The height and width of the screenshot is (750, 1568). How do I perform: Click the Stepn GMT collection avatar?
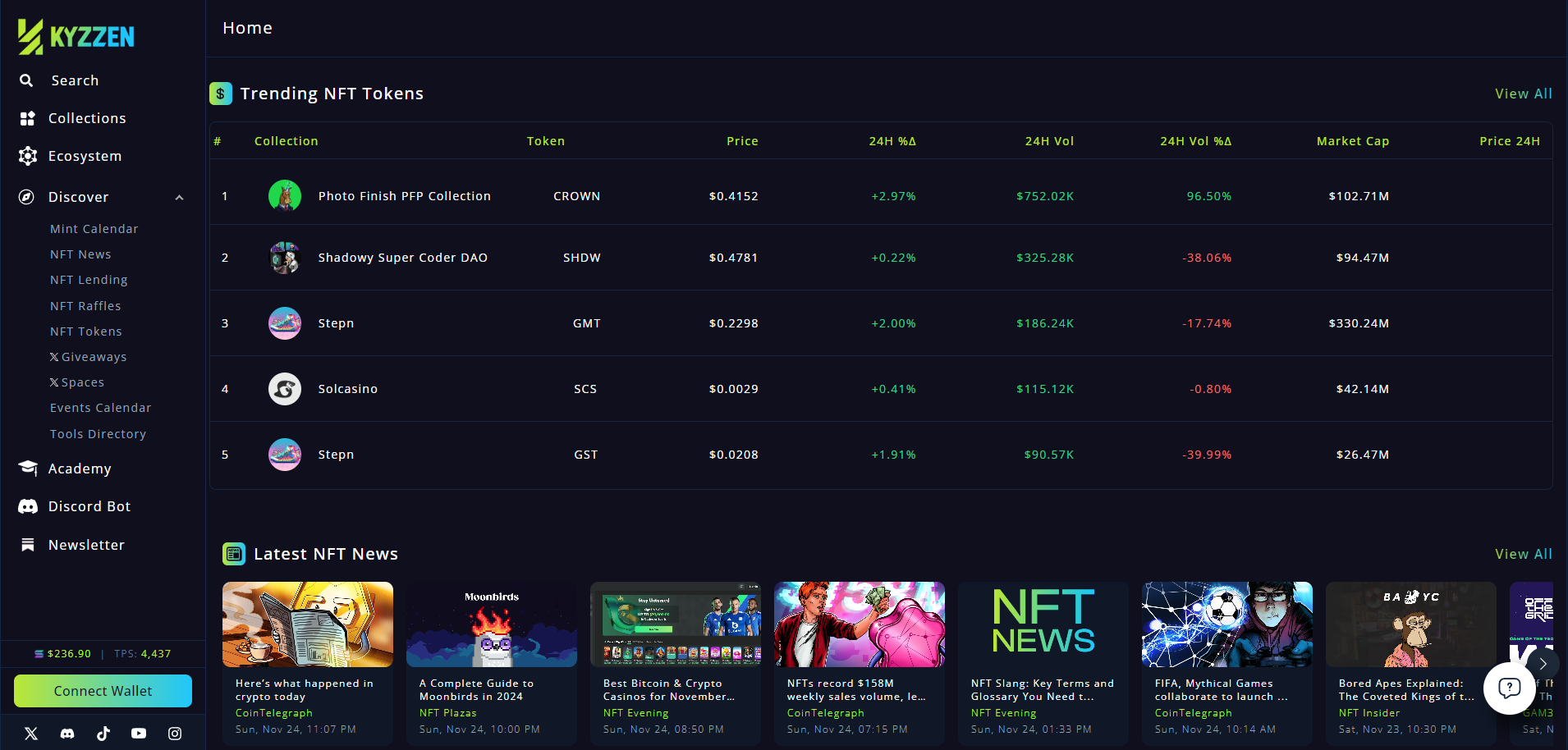point(285,323)
